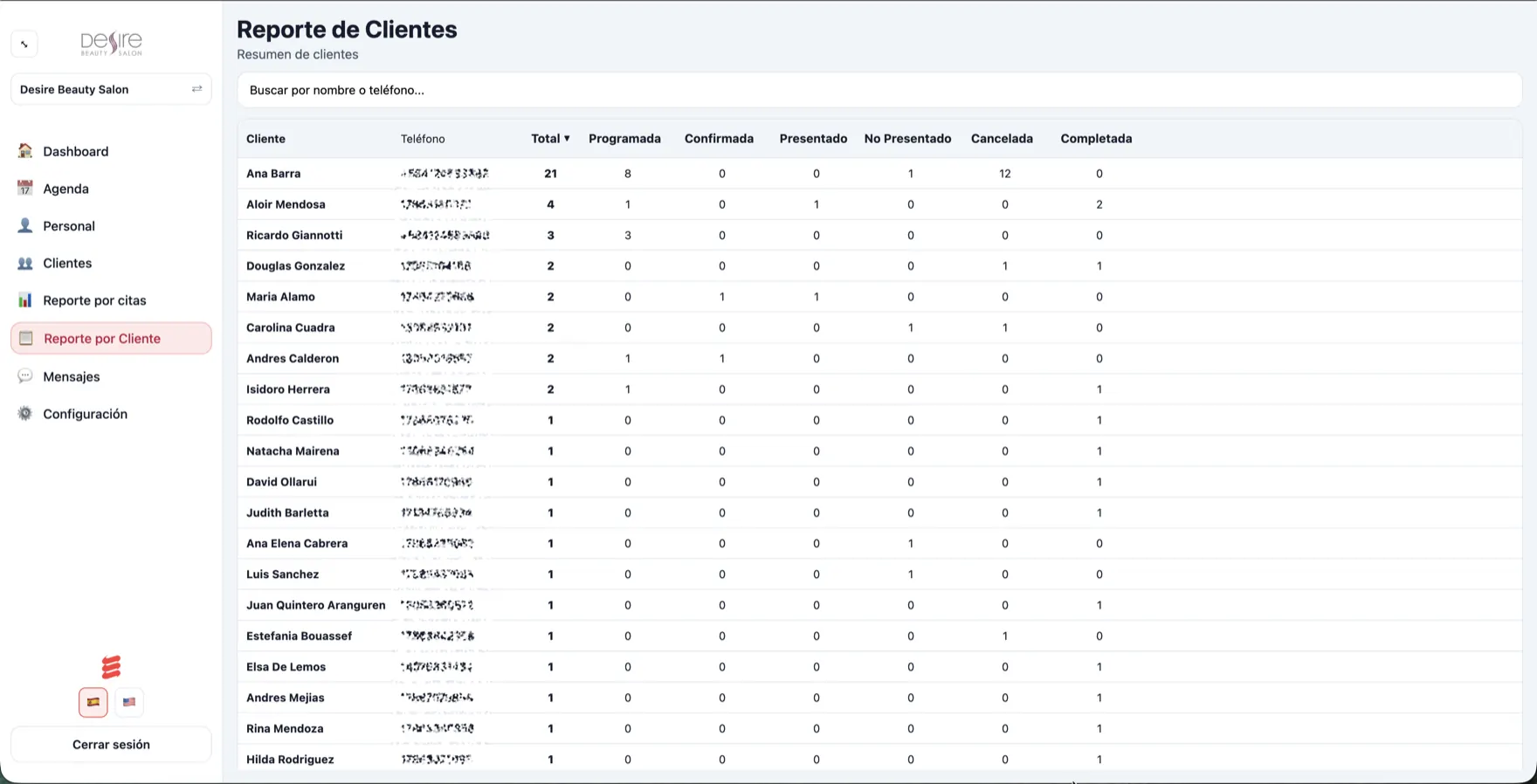Sort by the Programada column header

(x=624, y=139)
